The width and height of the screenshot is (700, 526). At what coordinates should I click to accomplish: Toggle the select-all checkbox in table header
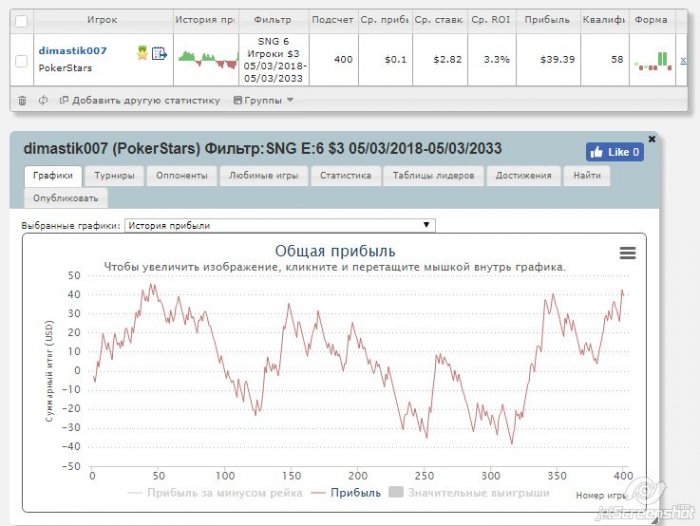pyautogui.click(x=21, y=21)
